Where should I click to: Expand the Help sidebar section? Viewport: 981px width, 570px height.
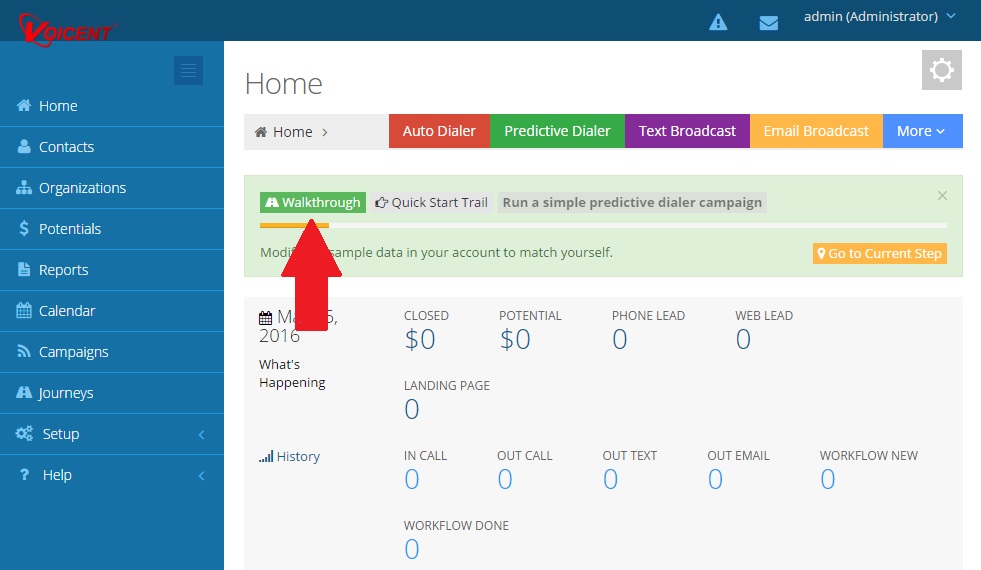click(x=111, y=475)
